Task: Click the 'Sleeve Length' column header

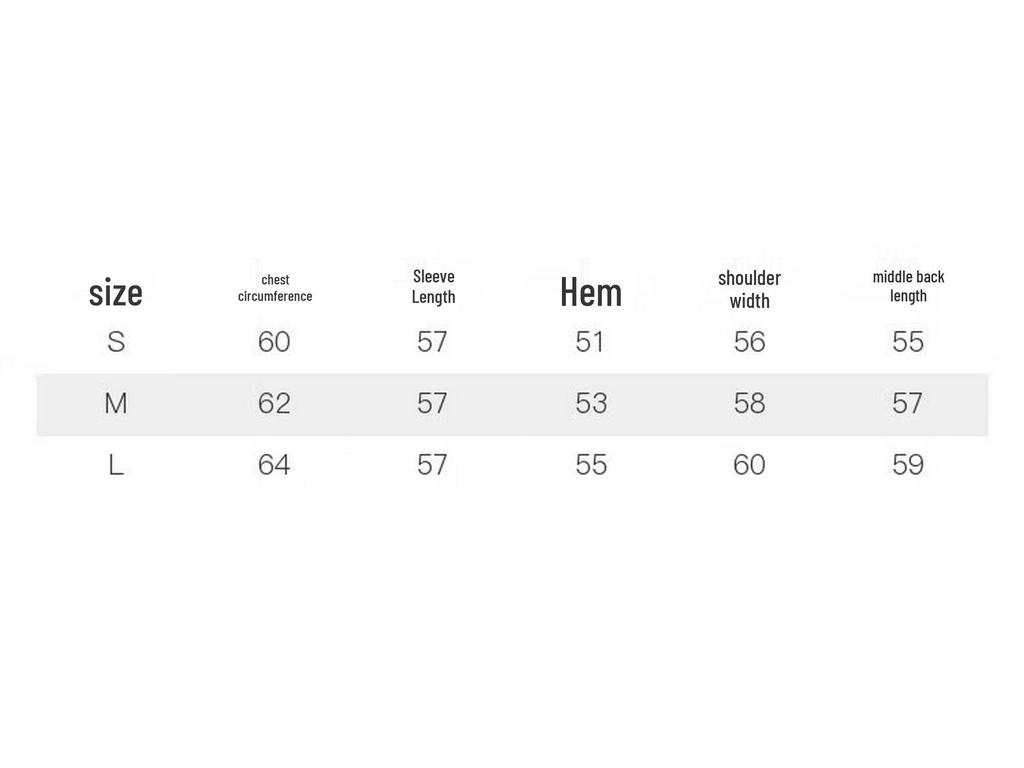Action: tap(433, 286)
